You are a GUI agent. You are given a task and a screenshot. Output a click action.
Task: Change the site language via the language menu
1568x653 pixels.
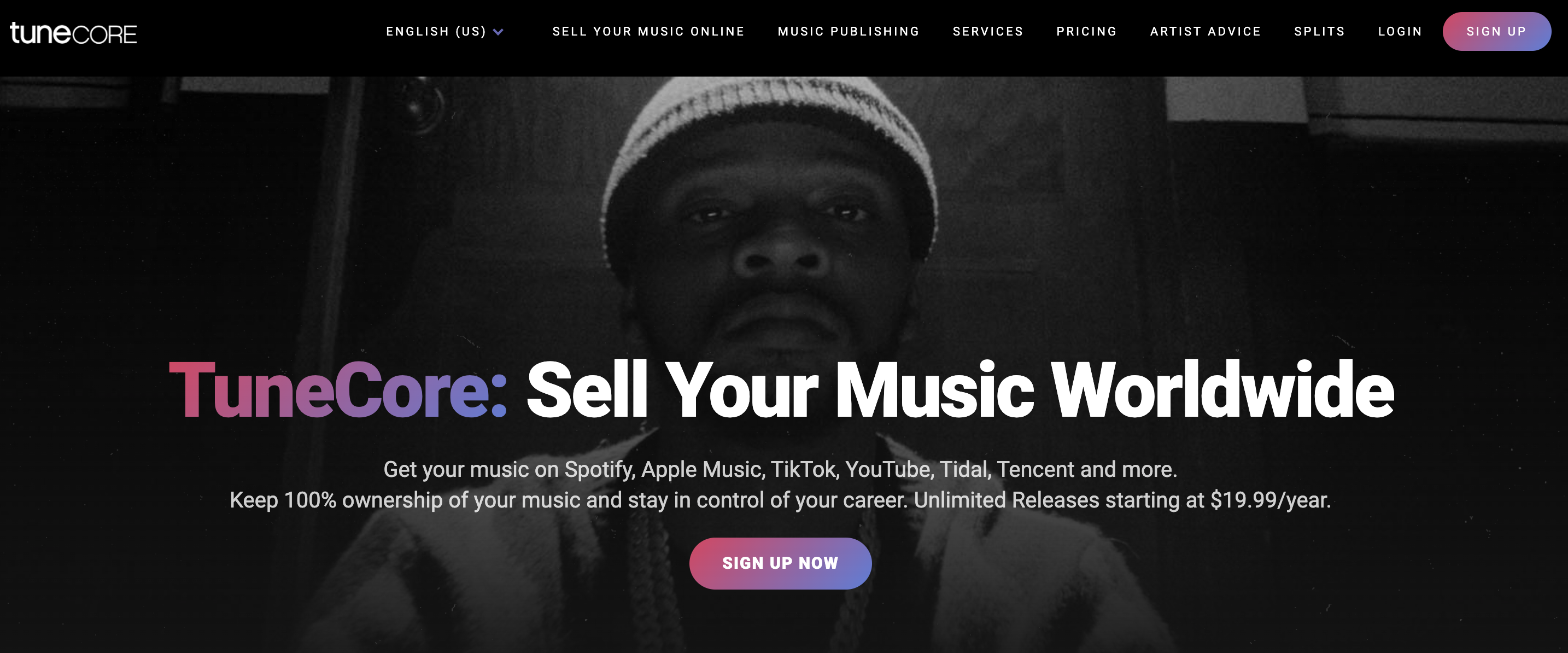(x=435, y=32)
